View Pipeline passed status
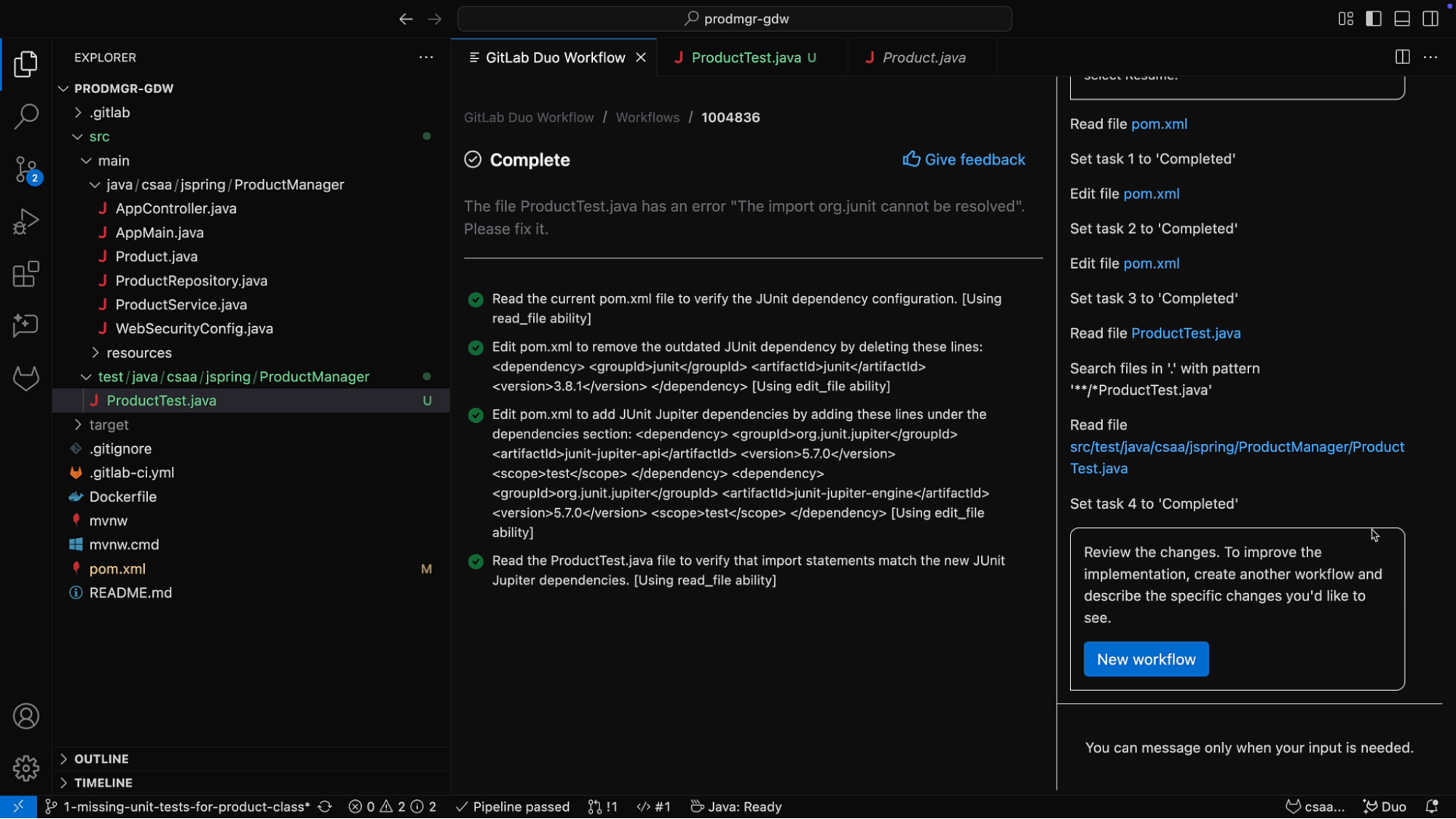This screenshot has width=1456, height=819. point(513,807)
